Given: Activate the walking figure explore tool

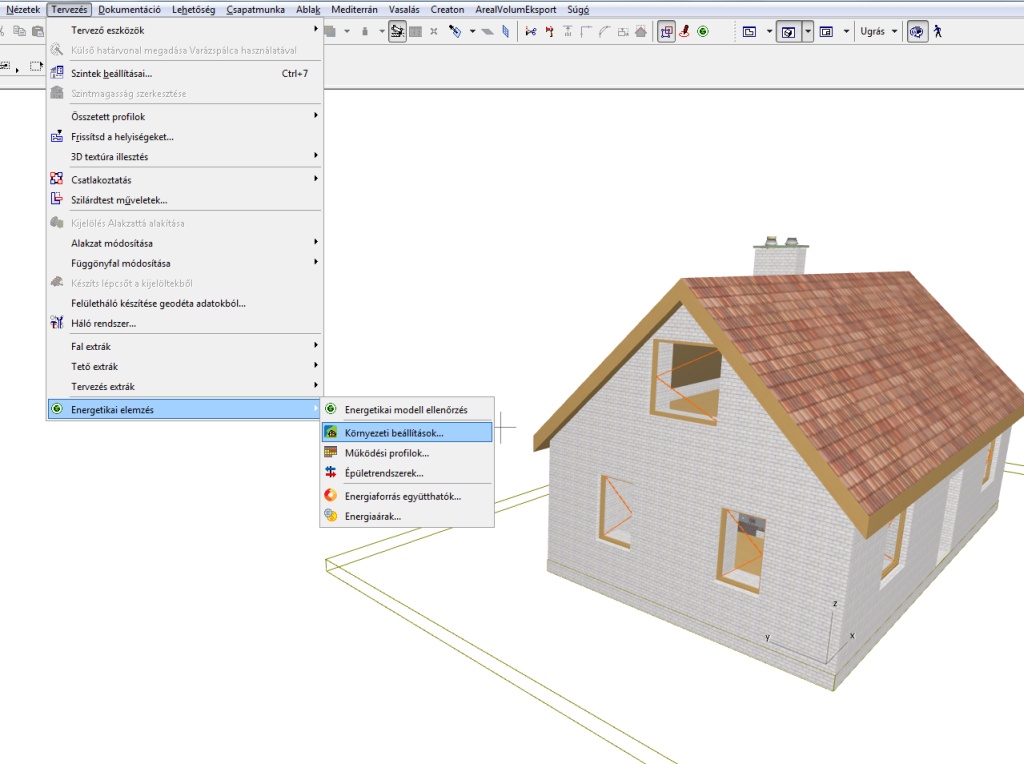Looking at the screenshot, I should (938, 31).
